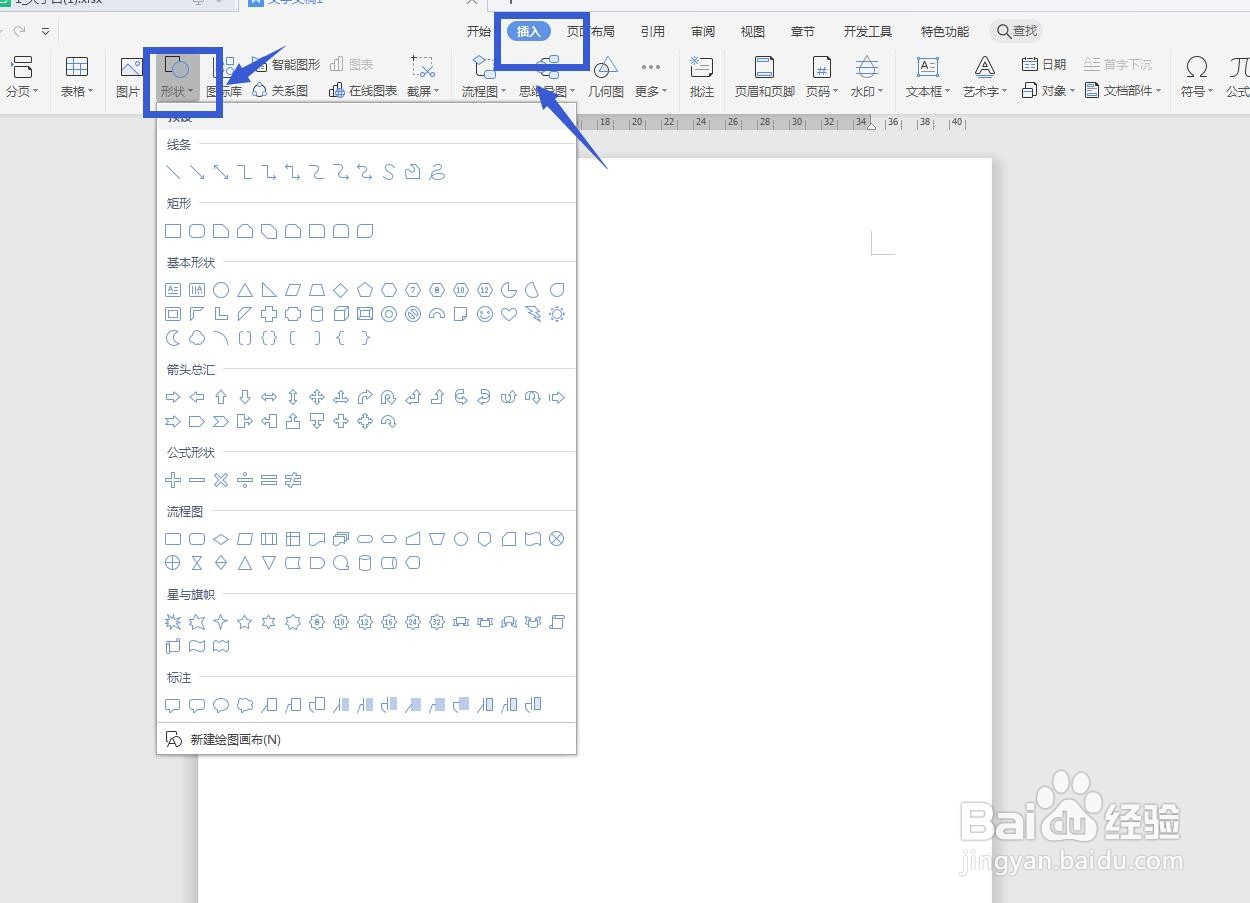
Task: Select the cylinder (can) basic shape
Action: pyautogui.click(x=317, y=314)
